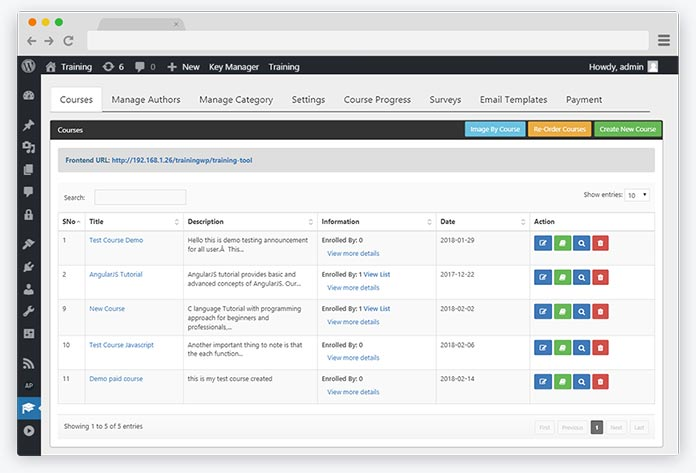Click the browser hamburger menu icon
Viewport: 696px width, 473px height.
pos(664,40)
